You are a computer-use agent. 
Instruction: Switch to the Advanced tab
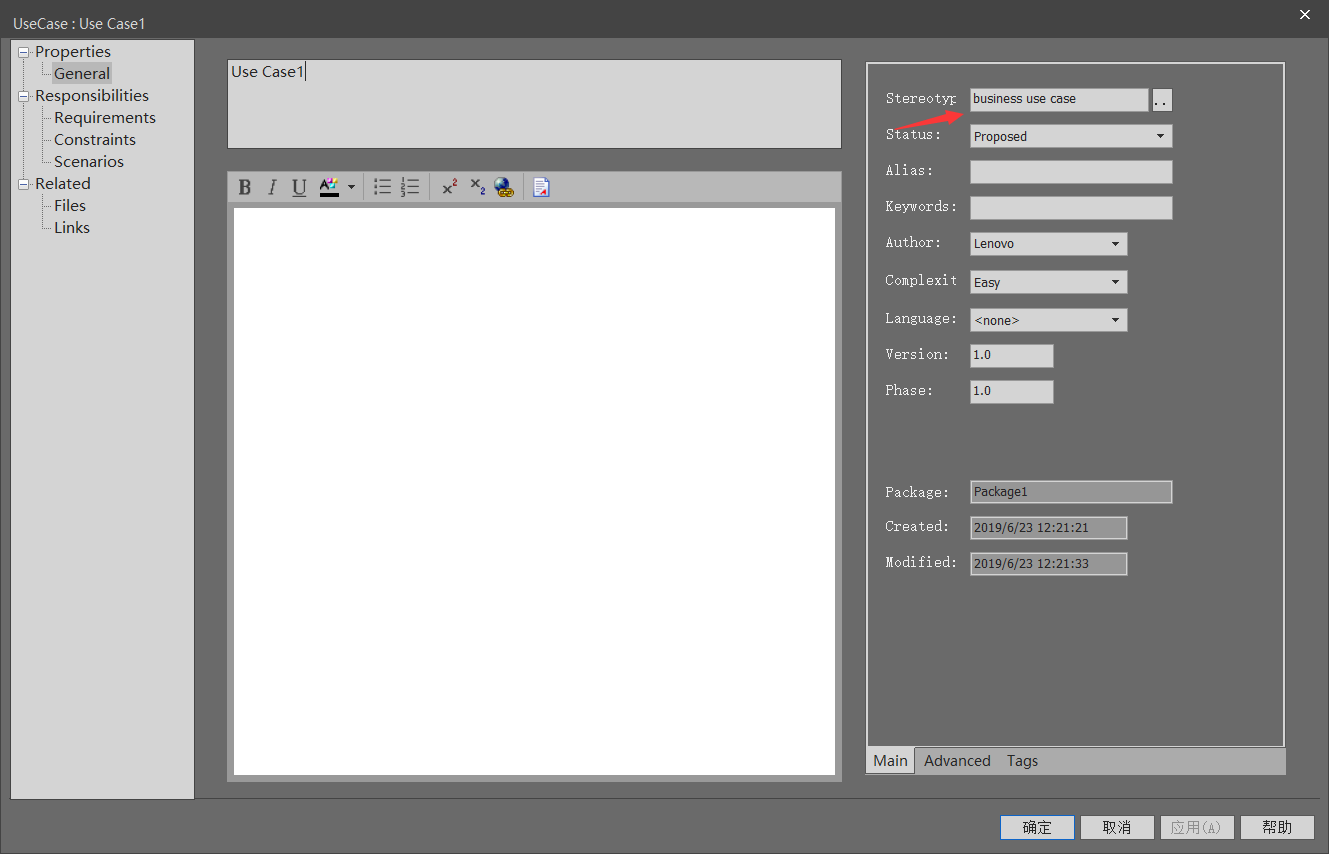click(x=956, y=760)
